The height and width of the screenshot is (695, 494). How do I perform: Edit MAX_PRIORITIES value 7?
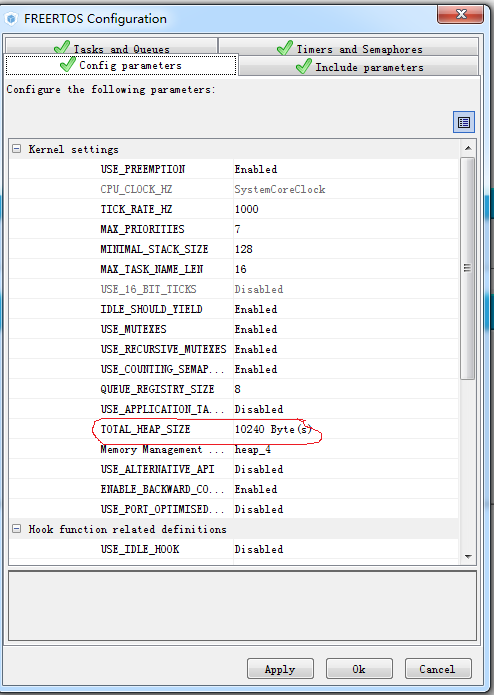click(x=237, y=229)
